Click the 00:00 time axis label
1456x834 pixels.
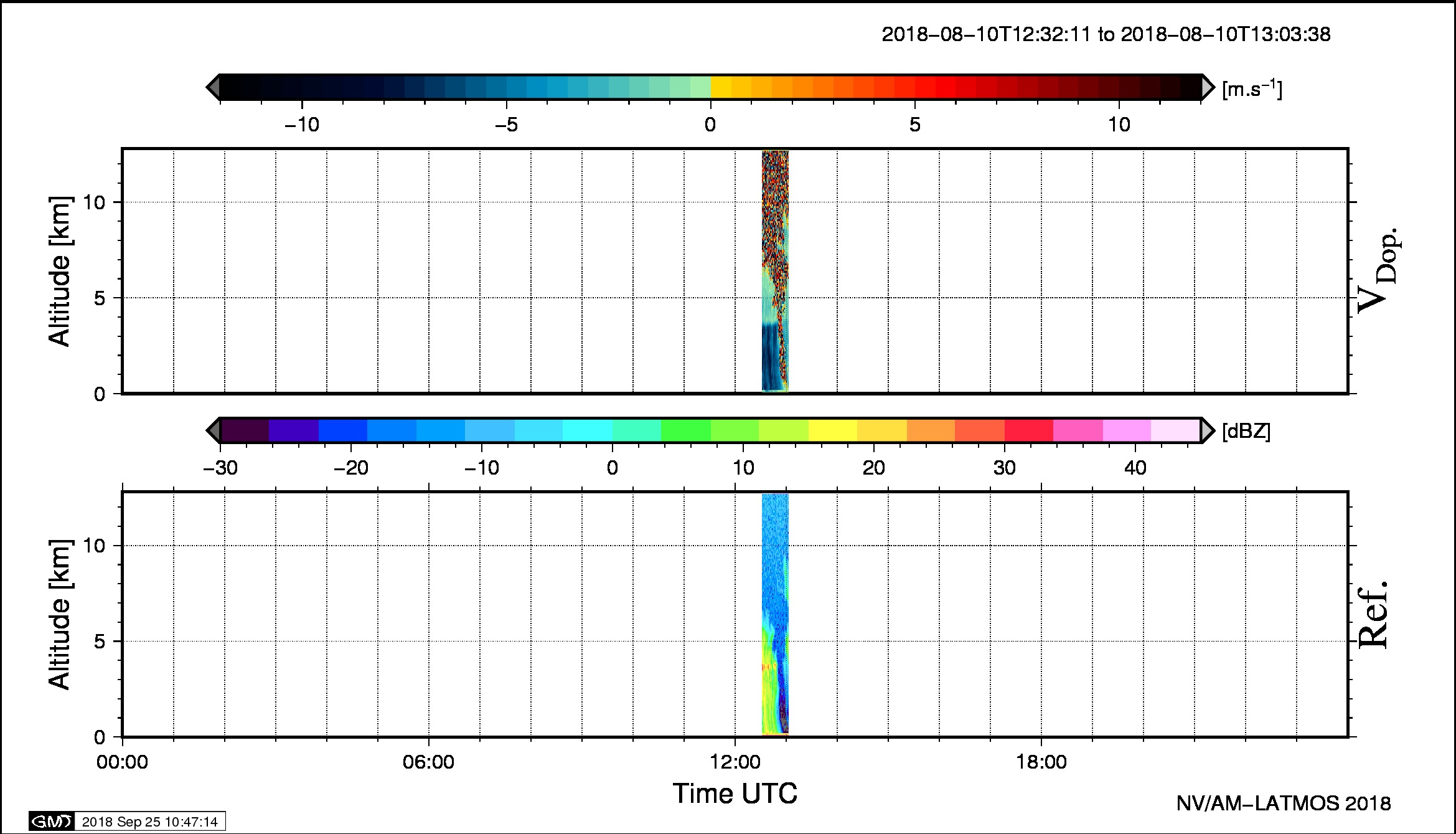(x=122, y=762)
